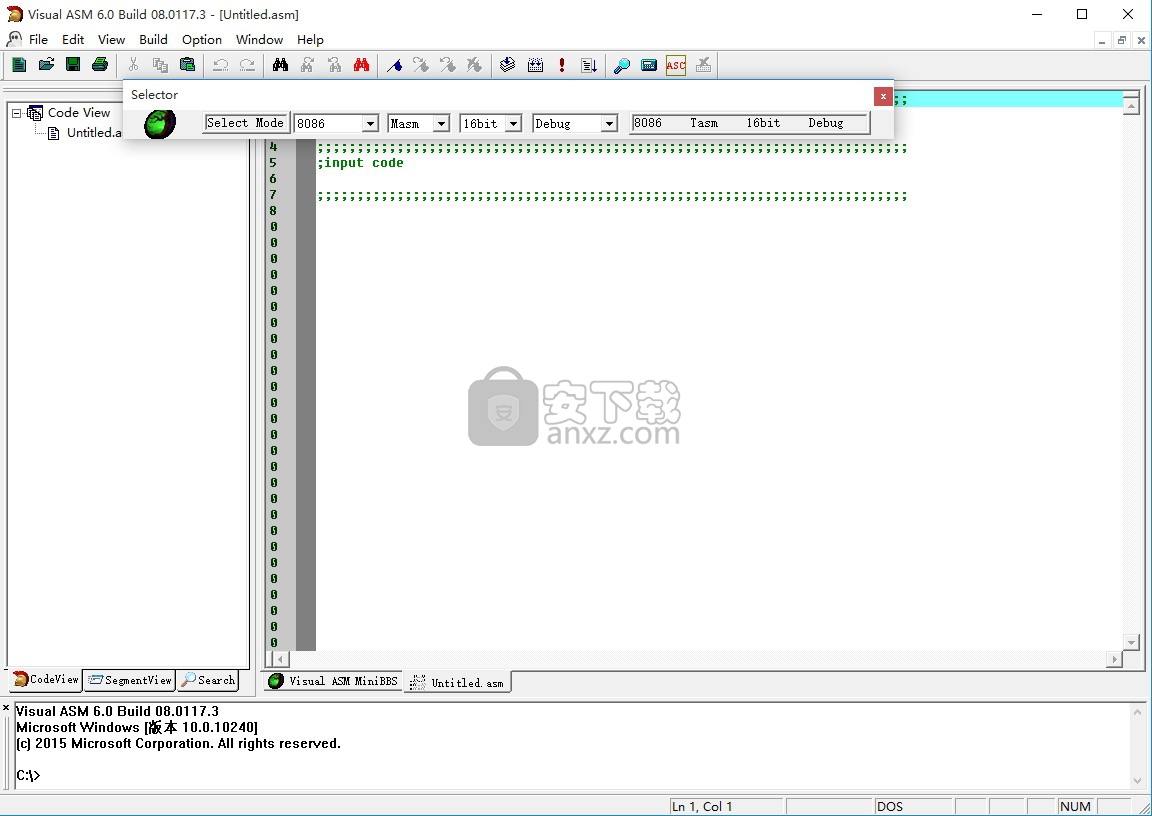Click the red binoculars search icon
Image resolution: width=1152 pixels, height=816 pixels.
tap(361, 65)
